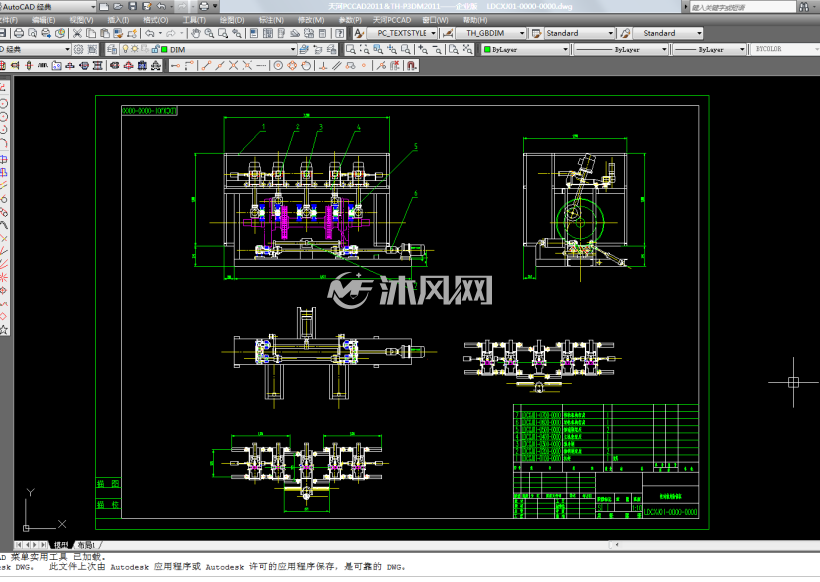This screenshot has height=582, width=820.
Task: Click the New drawing icon in the title bar
Action: pyautogui.click(x=104, y=6)
